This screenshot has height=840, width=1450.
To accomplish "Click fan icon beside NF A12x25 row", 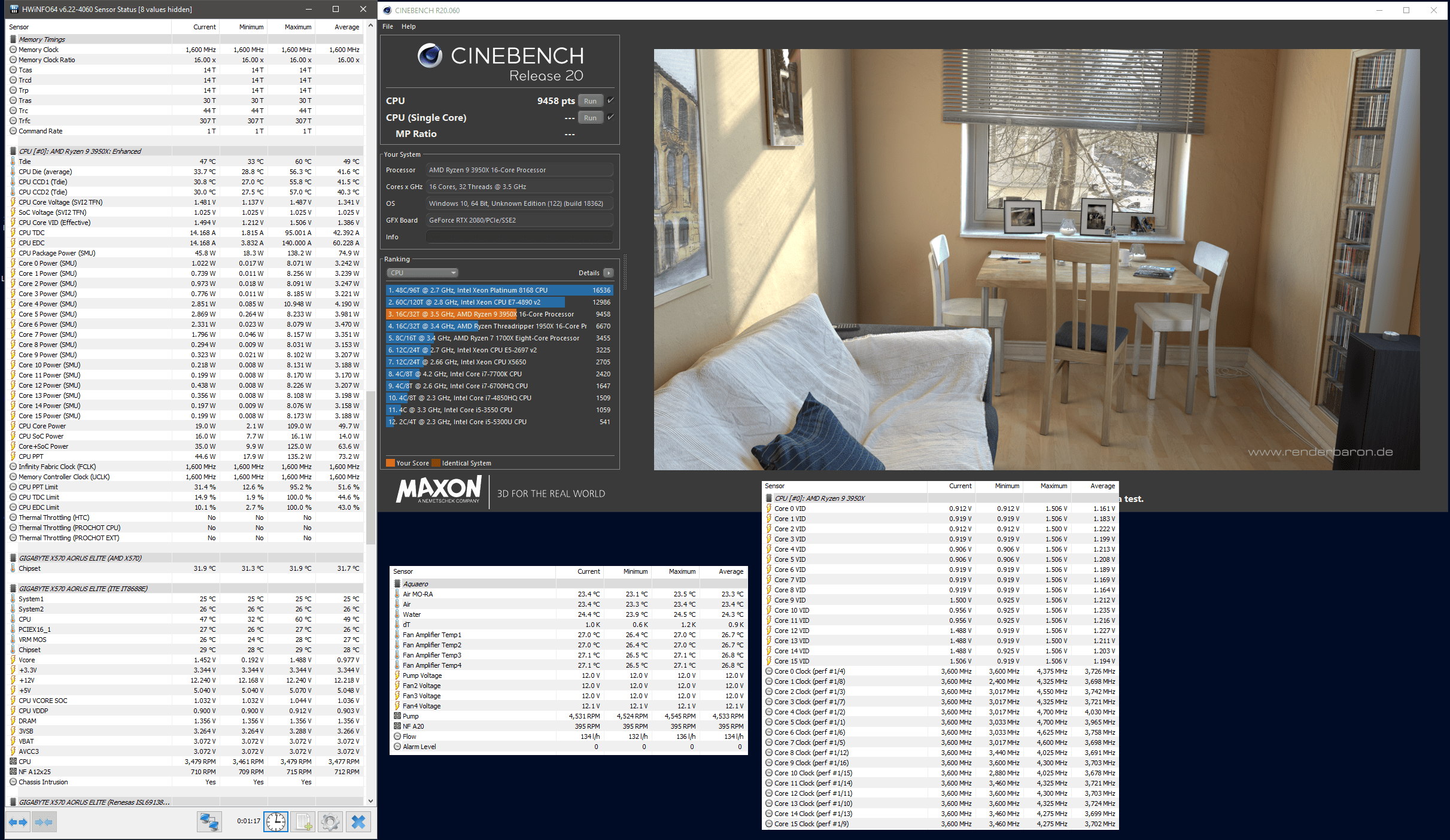I will tap(13, 772).
